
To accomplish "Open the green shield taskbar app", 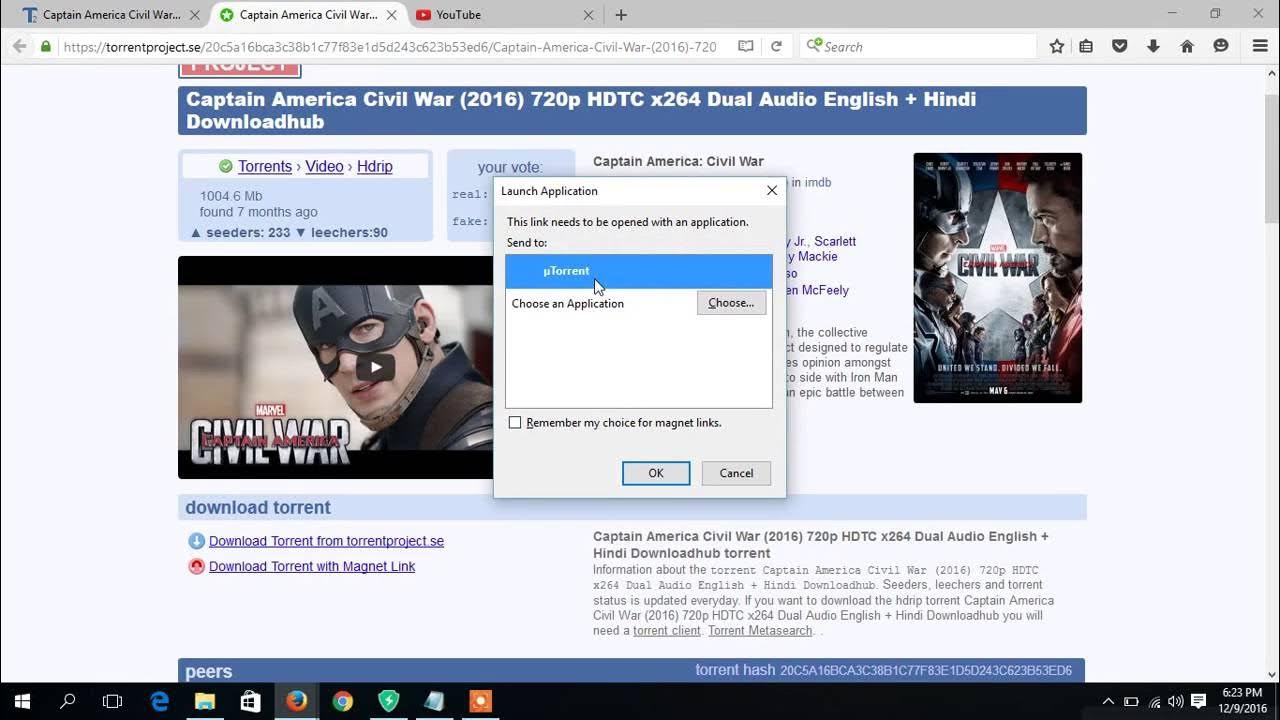I will (x=388, y=701).
